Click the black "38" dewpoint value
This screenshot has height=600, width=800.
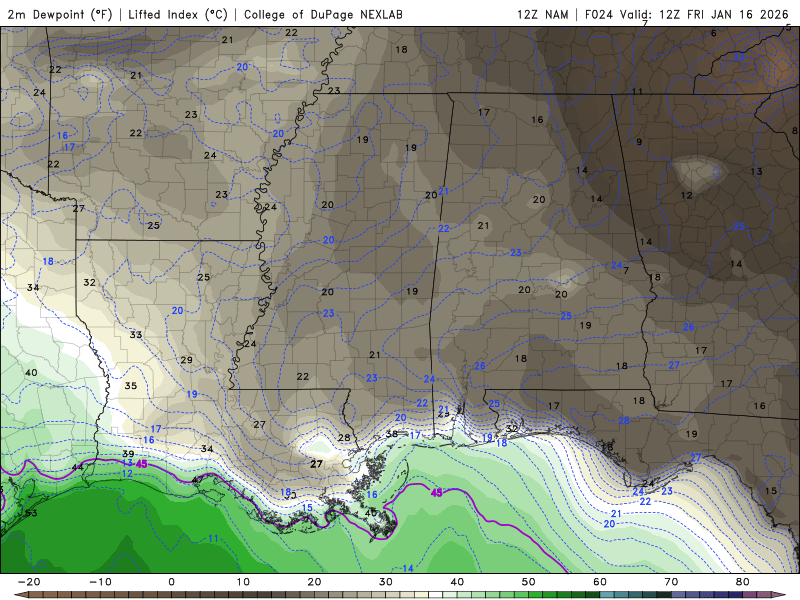pos(391,434)
